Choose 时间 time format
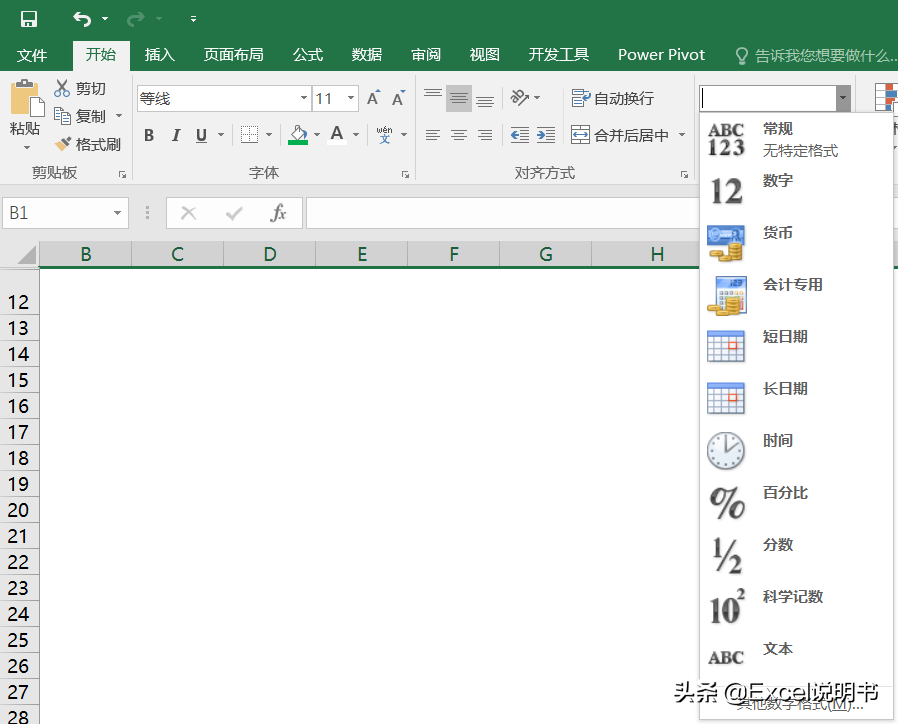 [x=796, y=451]
